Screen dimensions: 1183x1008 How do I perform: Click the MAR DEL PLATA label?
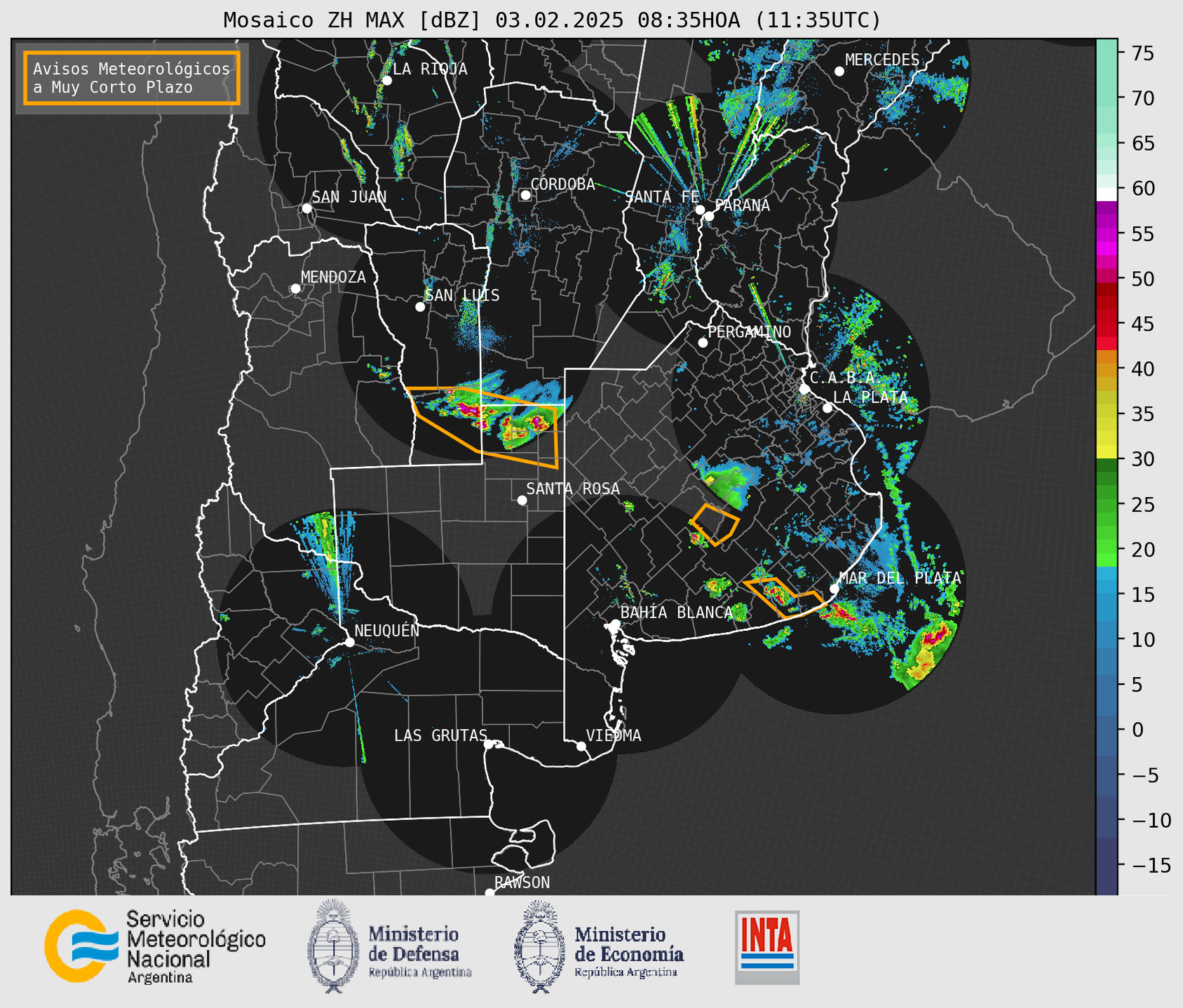900,578
